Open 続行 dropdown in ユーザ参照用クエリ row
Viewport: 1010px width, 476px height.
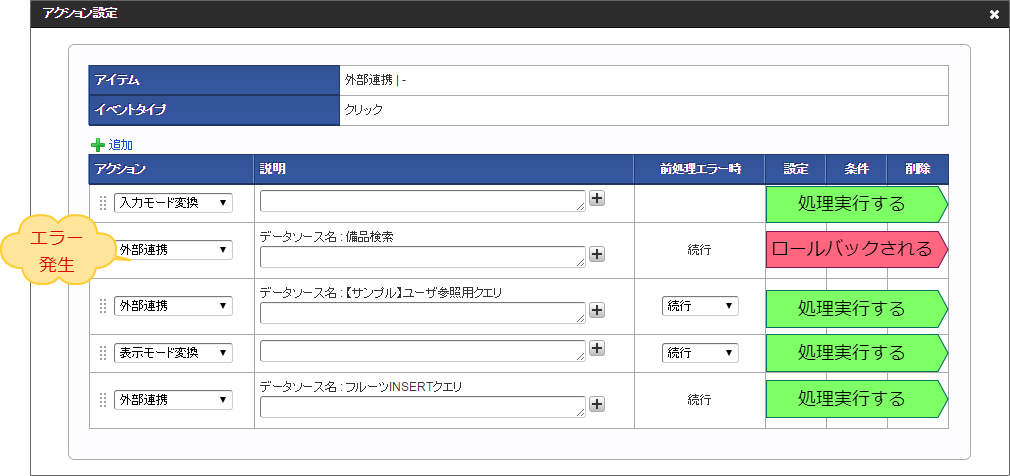coord(700,306)
